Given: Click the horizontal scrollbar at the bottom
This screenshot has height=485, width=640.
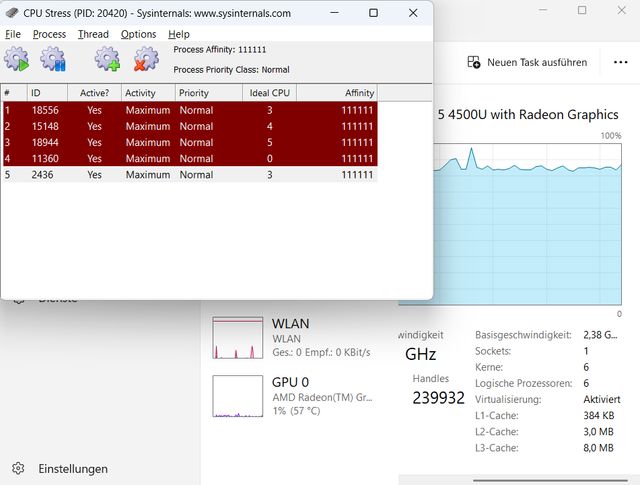Looking at the screenshot, I should click(x=550, y=481).
